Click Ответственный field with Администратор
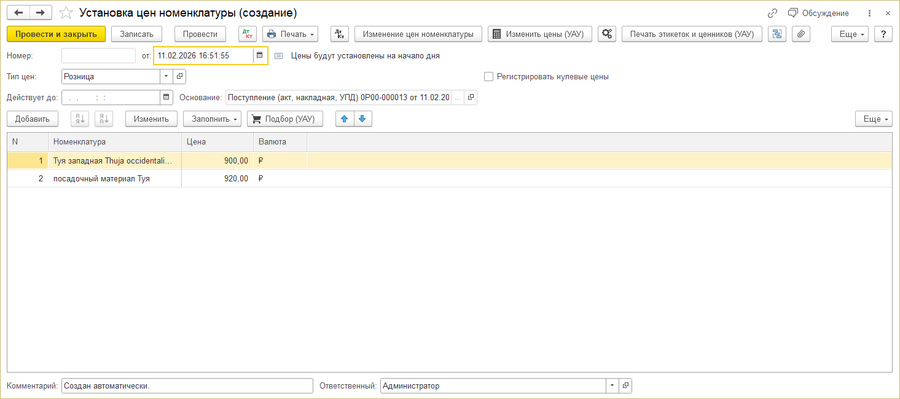 coord(493,386)
